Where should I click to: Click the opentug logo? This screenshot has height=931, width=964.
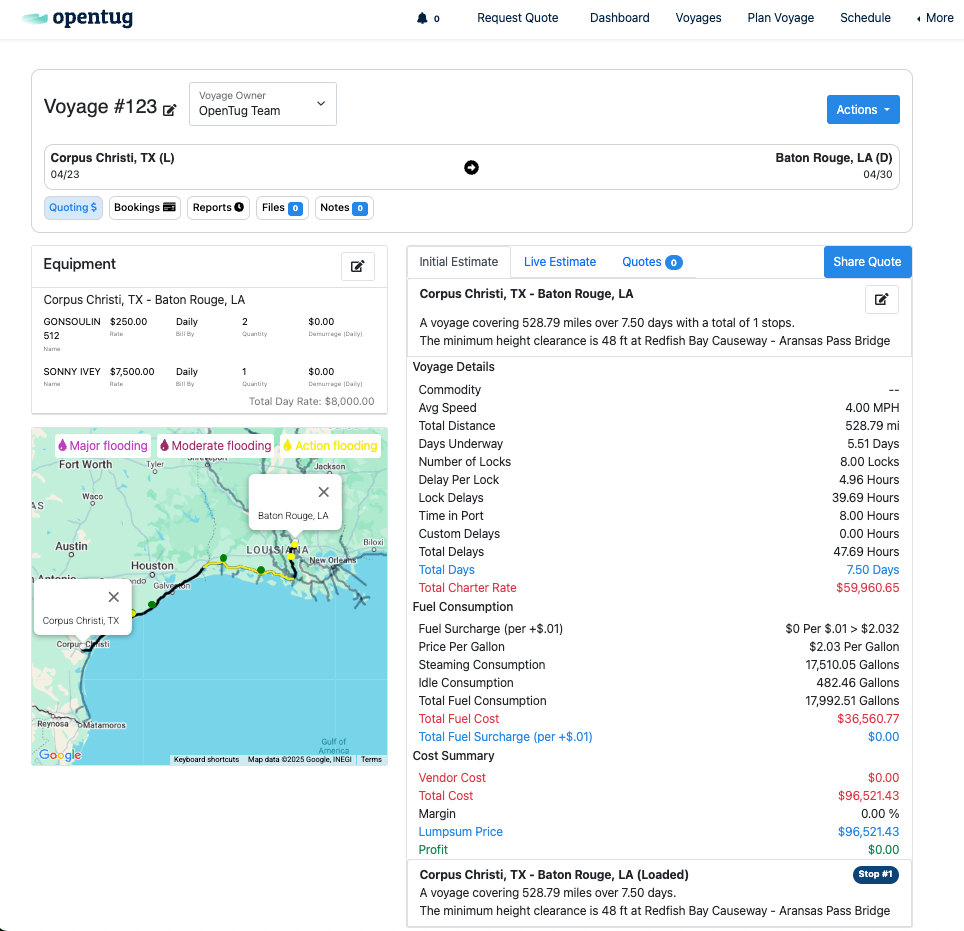tap(77, 18)
